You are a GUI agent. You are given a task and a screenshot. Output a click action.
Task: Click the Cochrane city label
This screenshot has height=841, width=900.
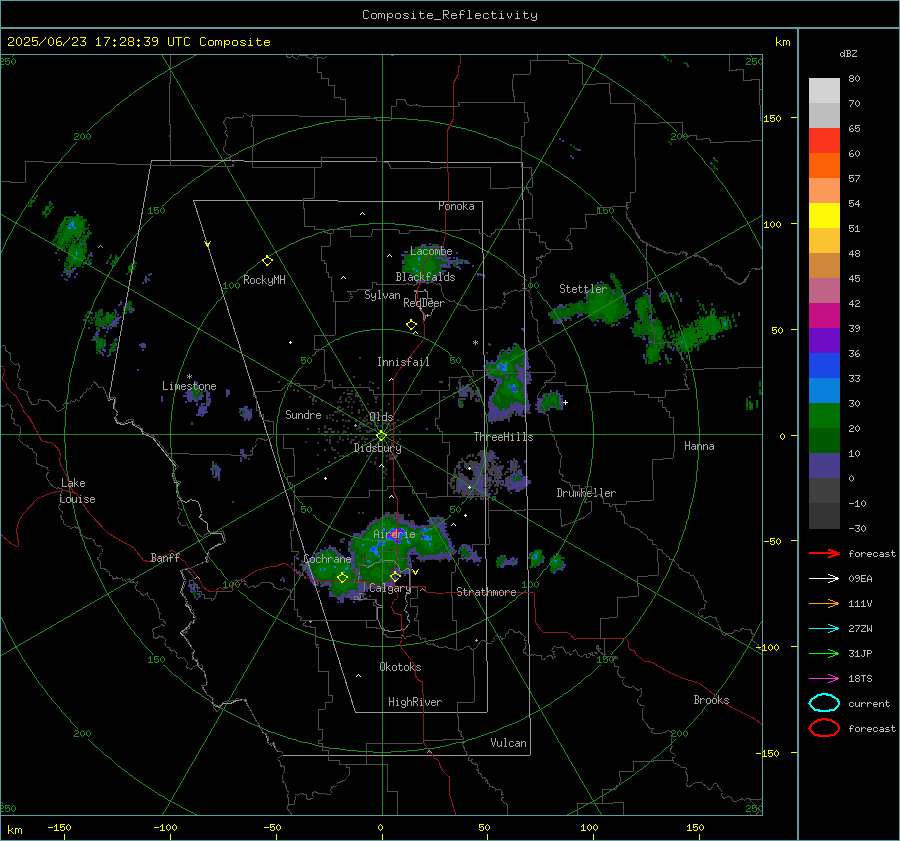coord(327,559)
